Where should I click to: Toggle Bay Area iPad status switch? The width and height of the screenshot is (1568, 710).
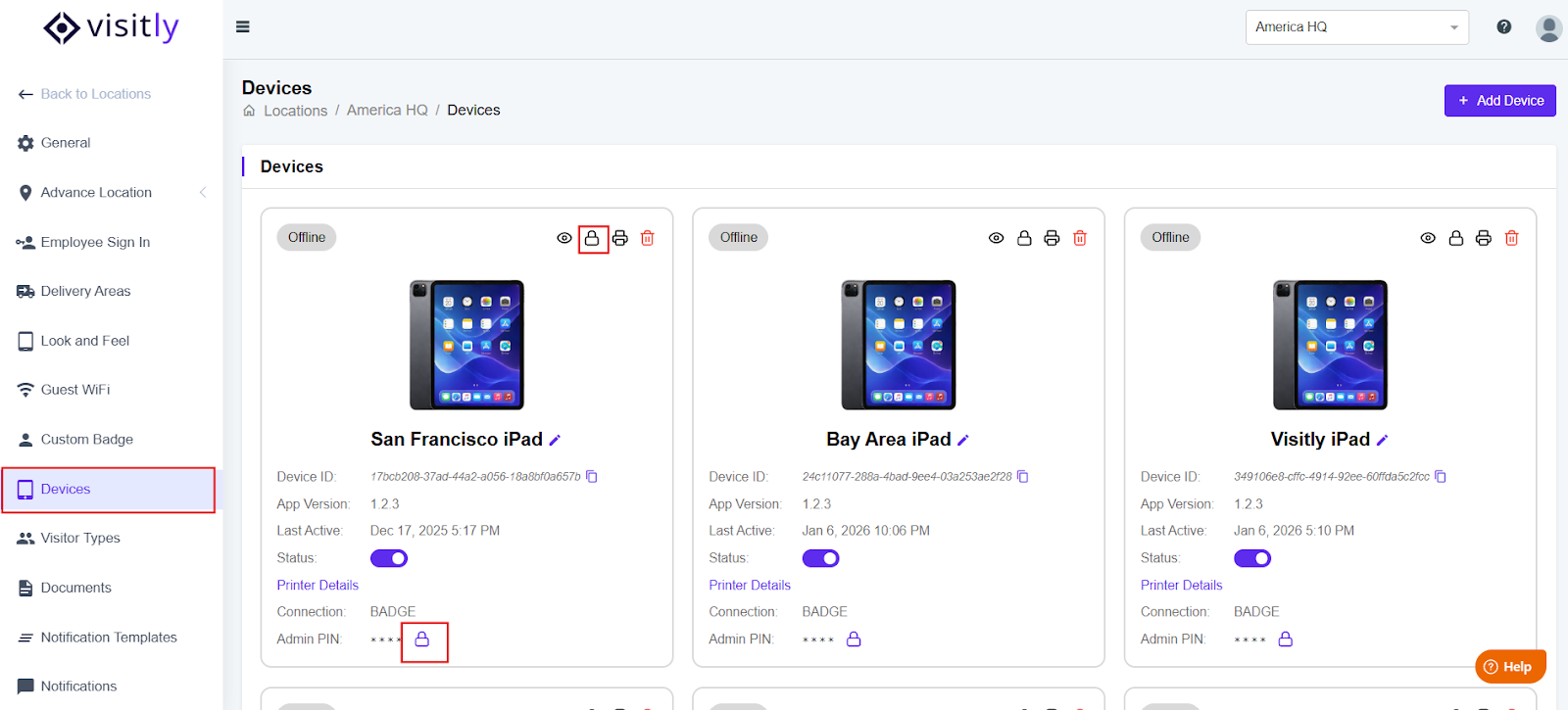821,558
